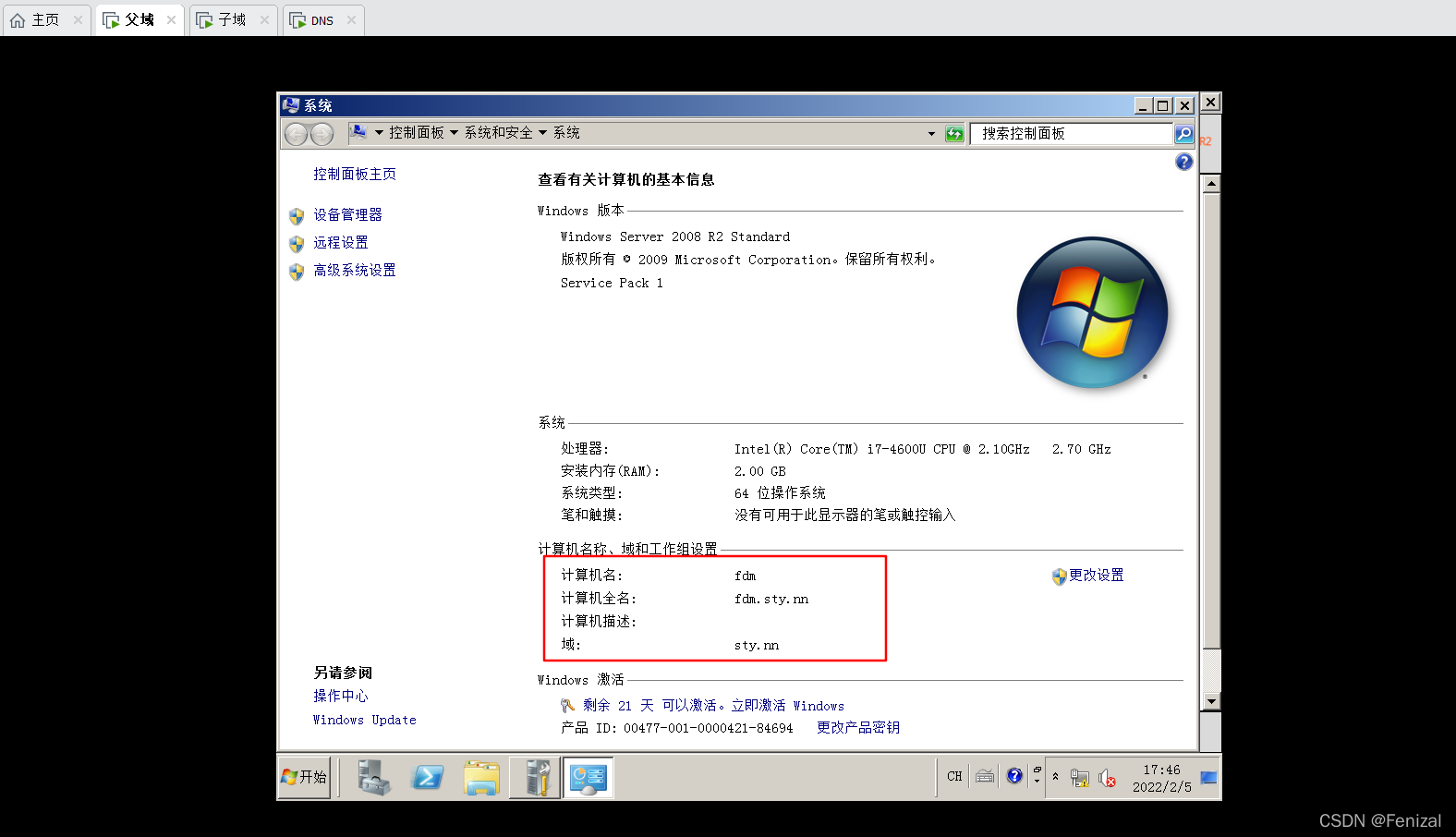
Task: Click keyboard icon in language bar
Action: coord(985,777)
